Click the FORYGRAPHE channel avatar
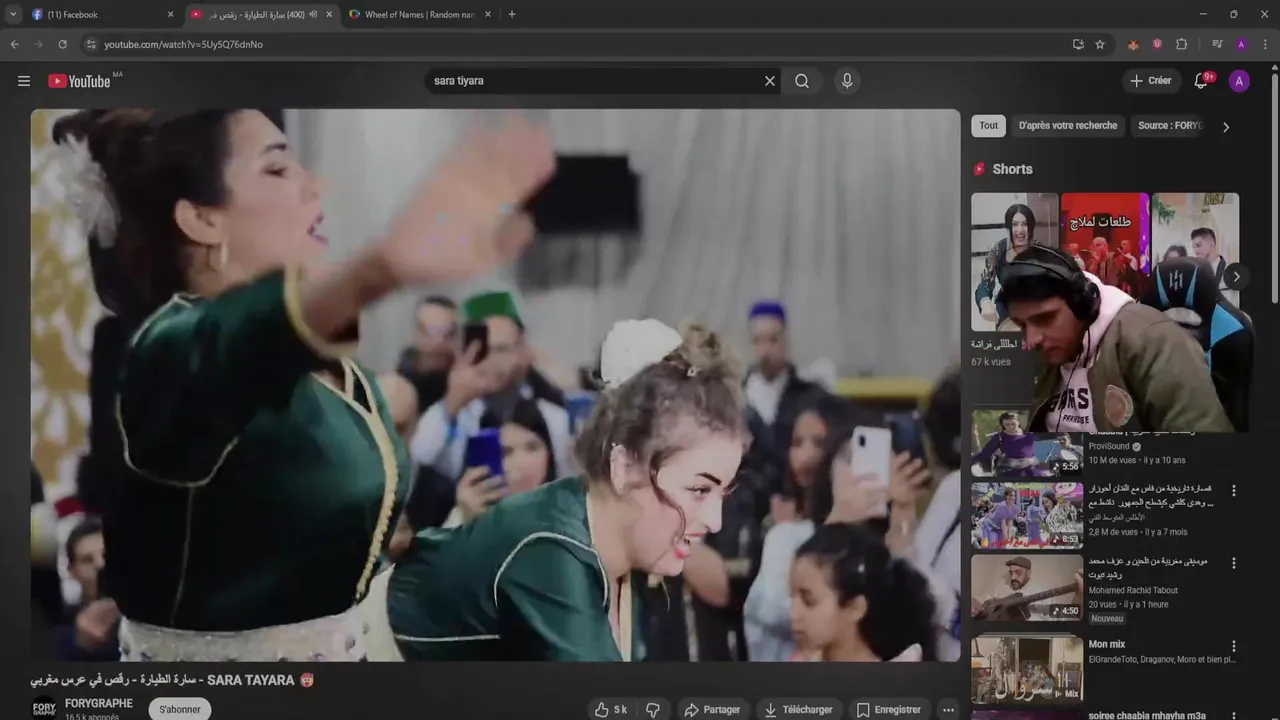Image resolution: width=1280 pixels, height=720 pixels. coord(44,708)
